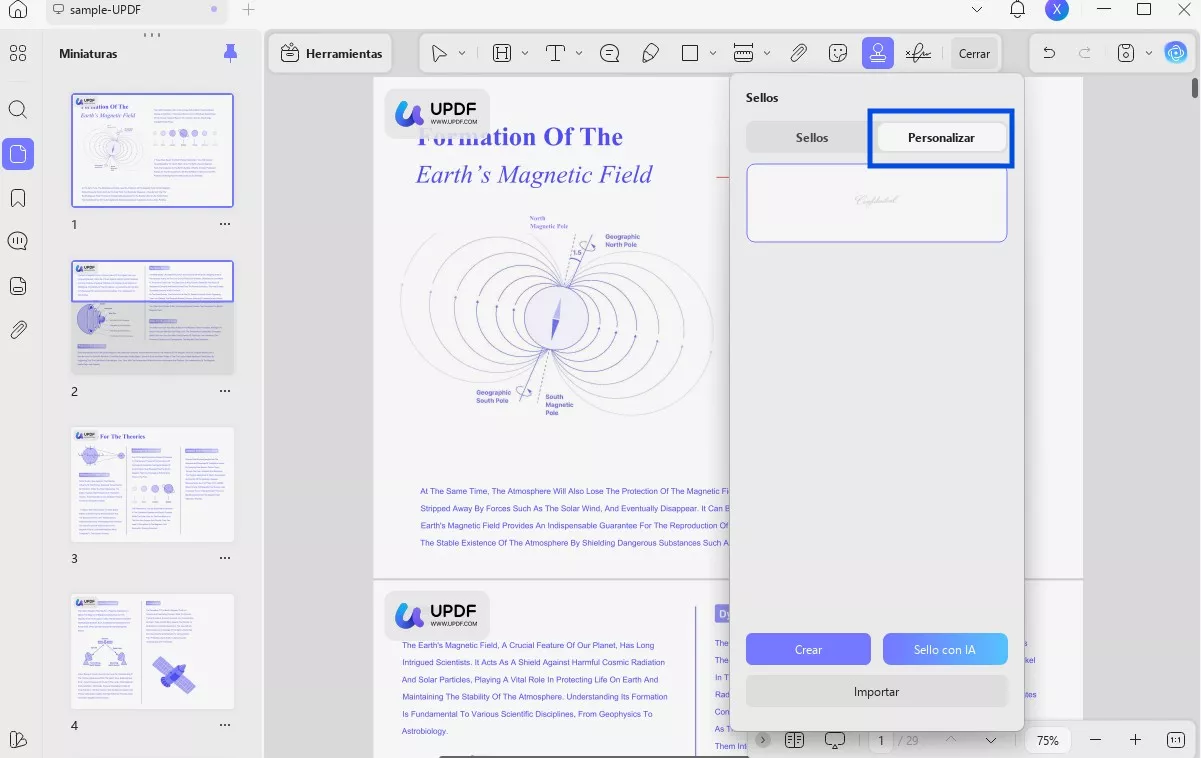The image size is (1201, 758).
Task: Open the bookmarks panel in sidebar
Action: (x=18, y=197)
